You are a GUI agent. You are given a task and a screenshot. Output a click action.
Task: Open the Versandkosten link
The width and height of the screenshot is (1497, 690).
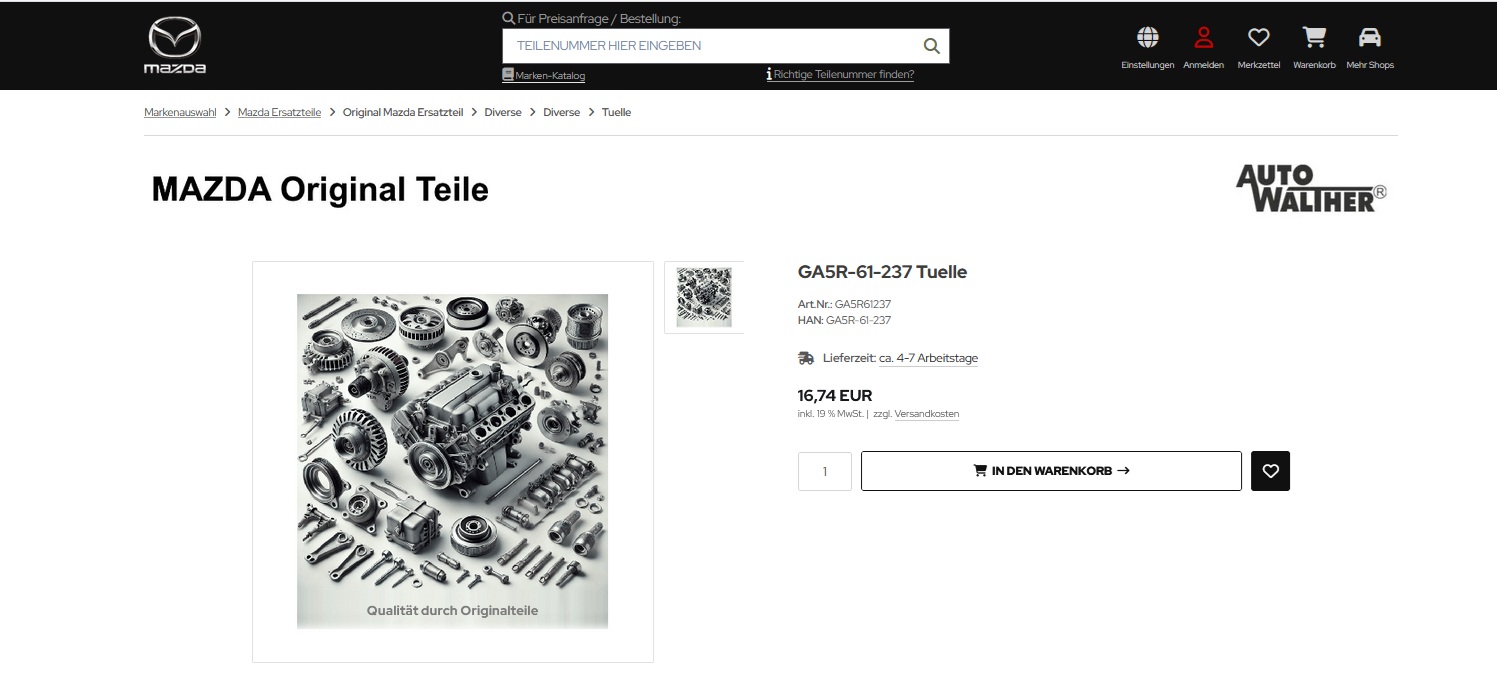coord(927,414)
